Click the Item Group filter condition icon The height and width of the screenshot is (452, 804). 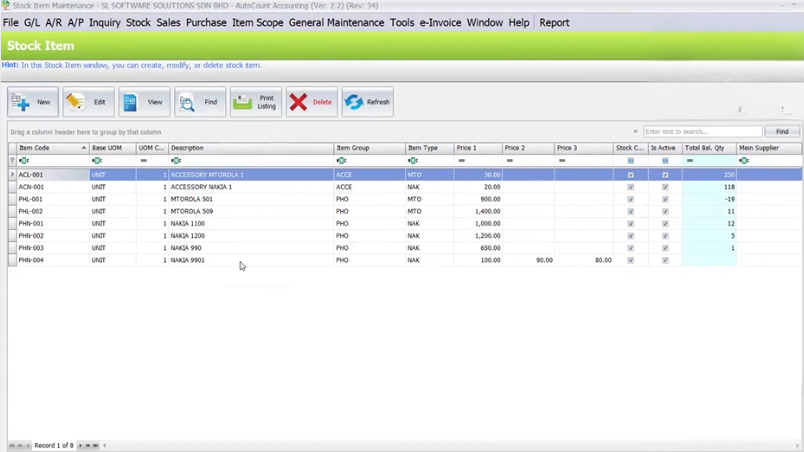341,160
